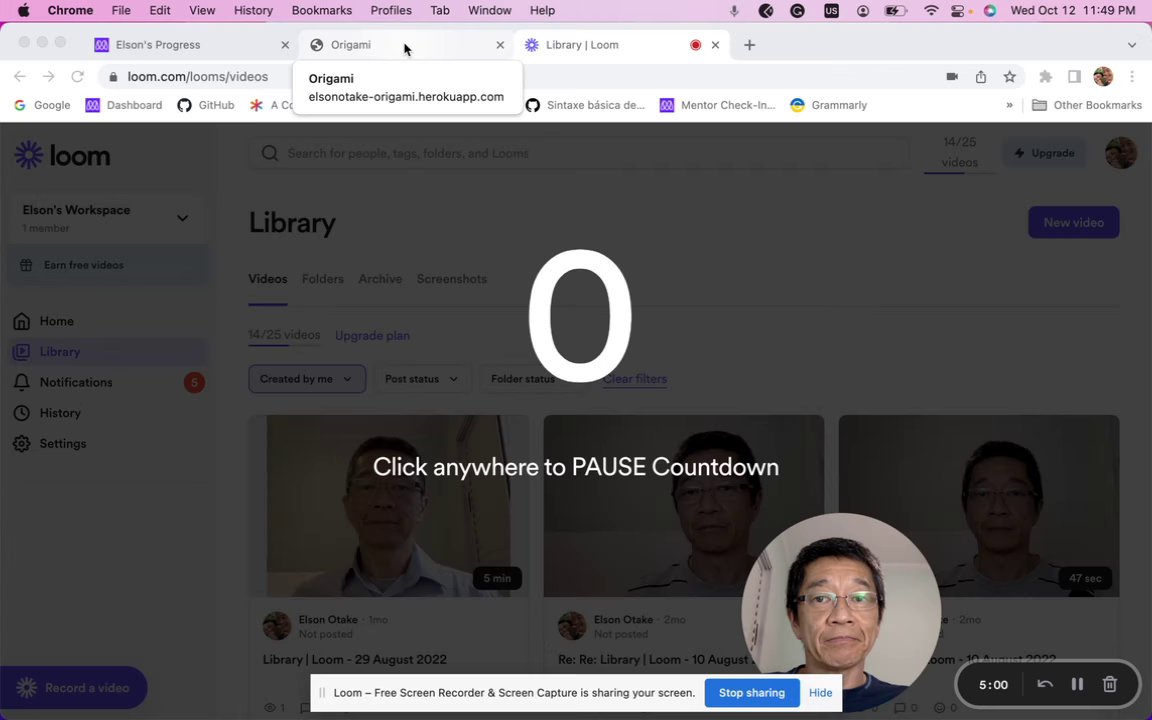Open the 47 sec video thumbnail
This screenshot has height=720, width=1152.
[979, 506]
